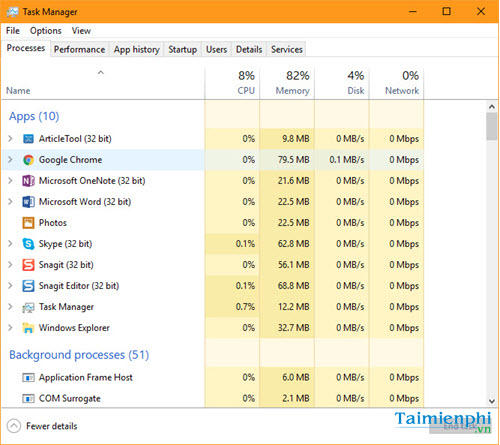Click the Skype icon

click(x=28, y=244)
